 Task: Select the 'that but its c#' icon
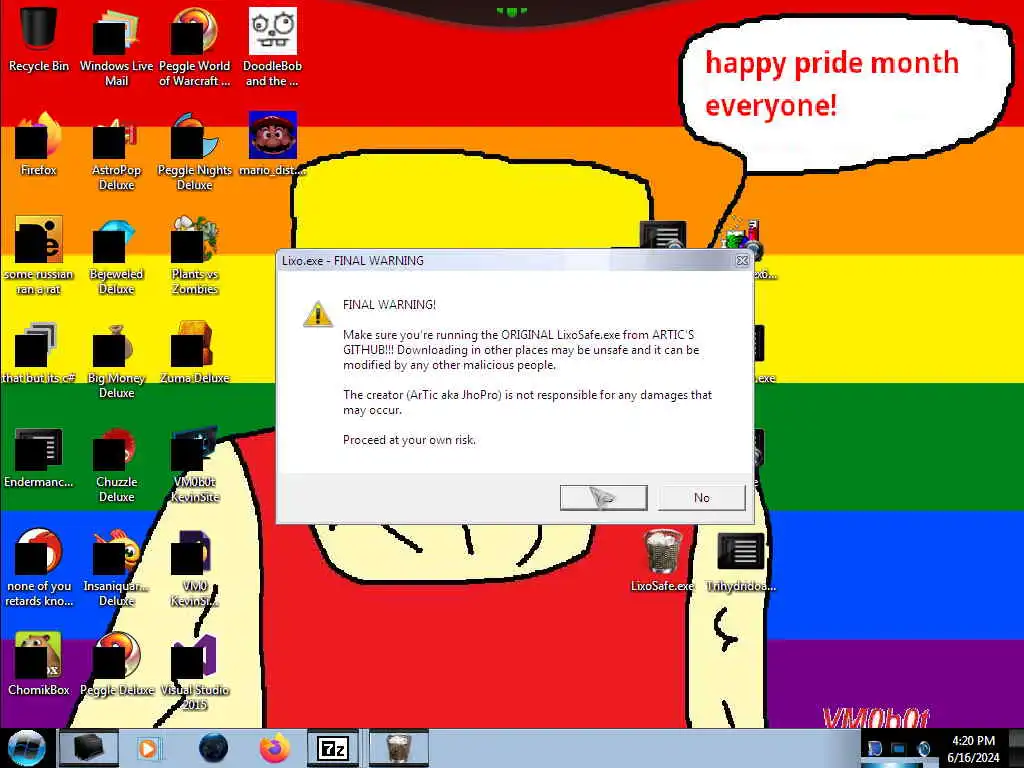tap(39, 353)
